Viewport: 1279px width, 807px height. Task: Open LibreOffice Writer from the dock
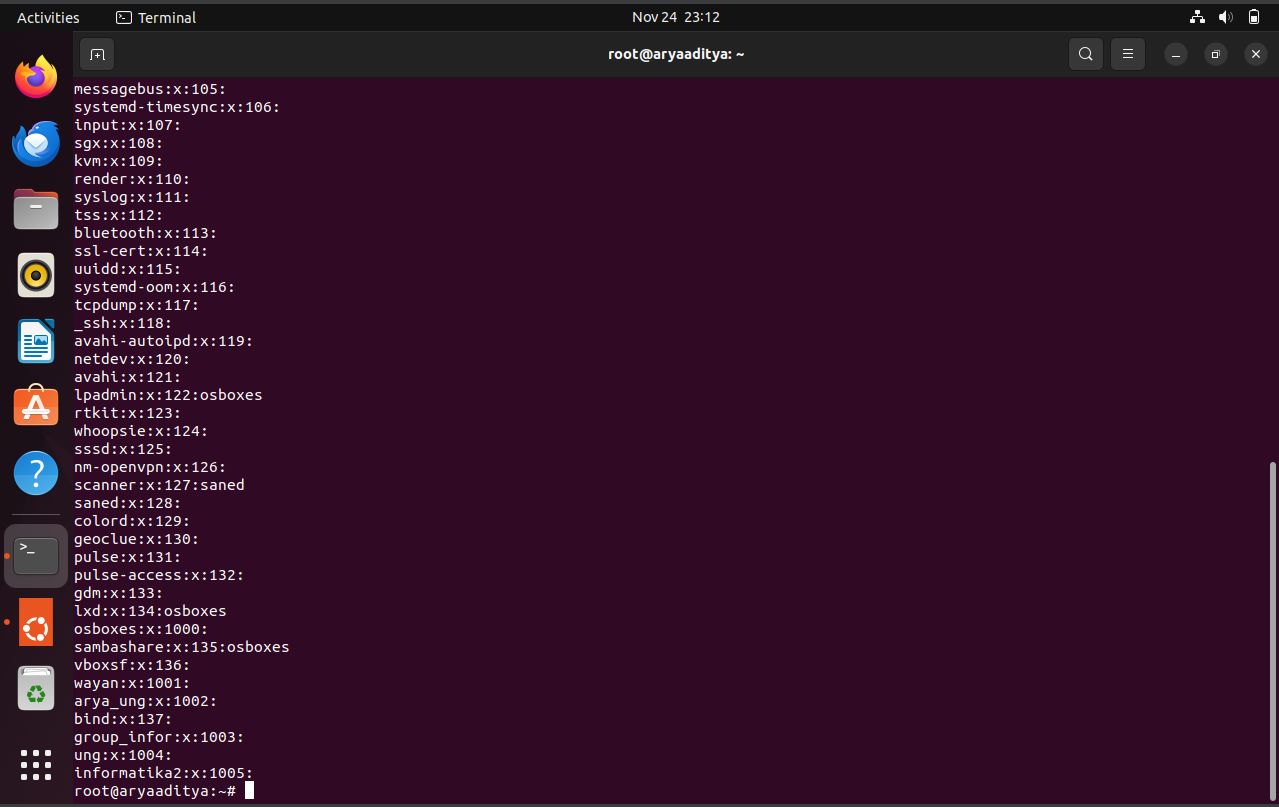coord(36,341)
